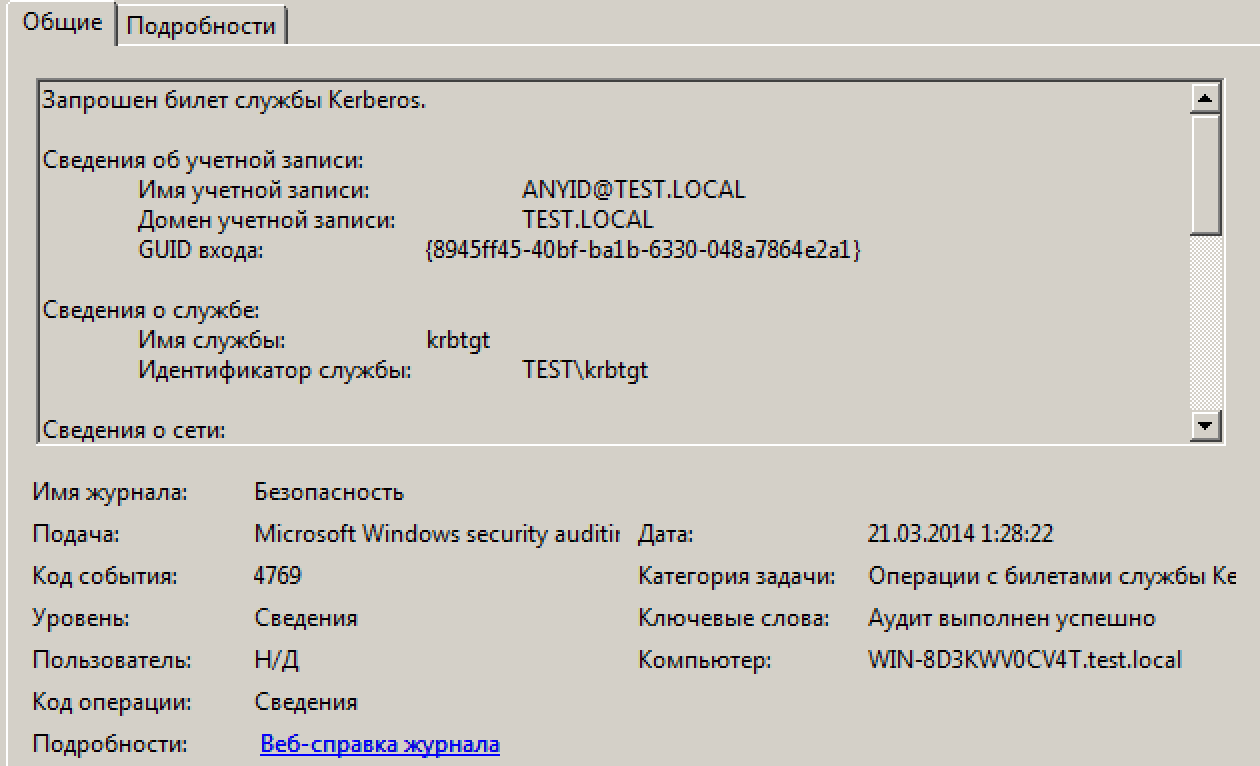Image resolution: width=1260 pixels, height=766 pixels.
Task: Click the Имя службы value krbtgt
Action: pyautogui.click(x=458, y=340)
